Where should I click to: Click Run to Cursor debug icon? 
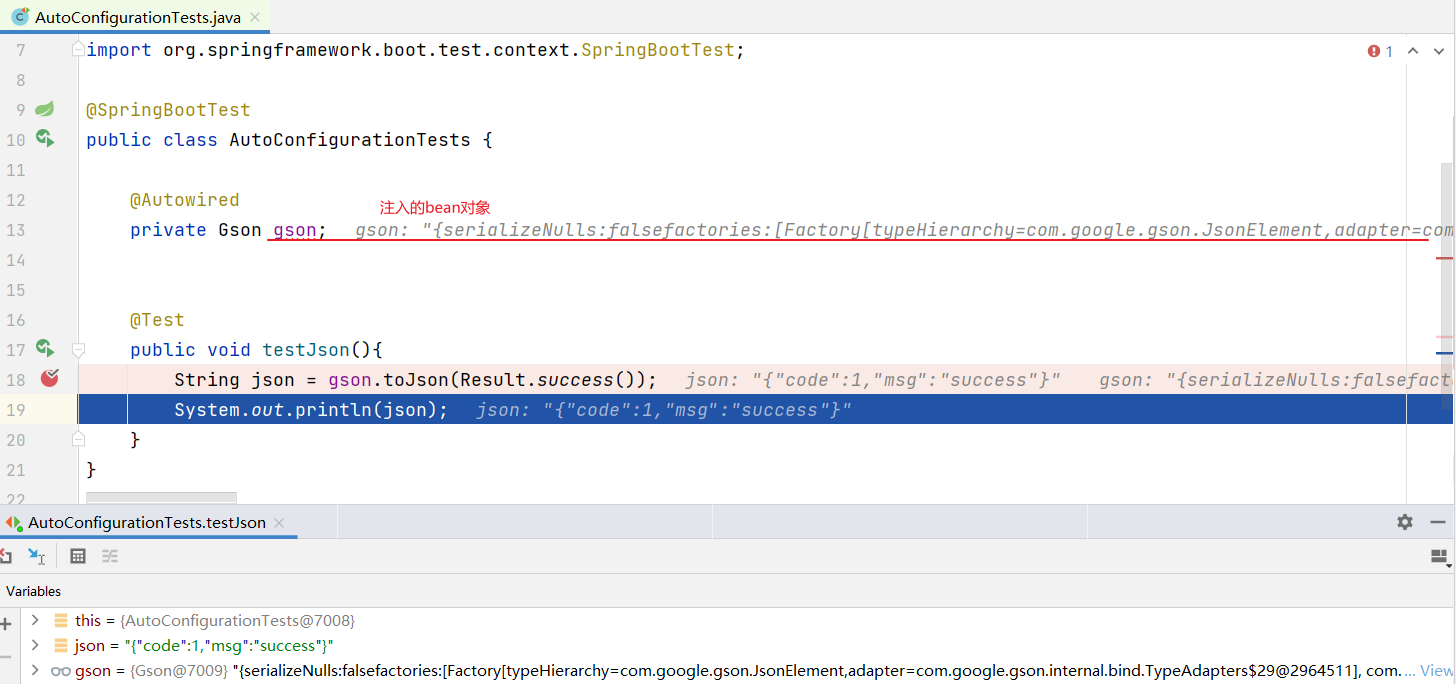(36, 556)
